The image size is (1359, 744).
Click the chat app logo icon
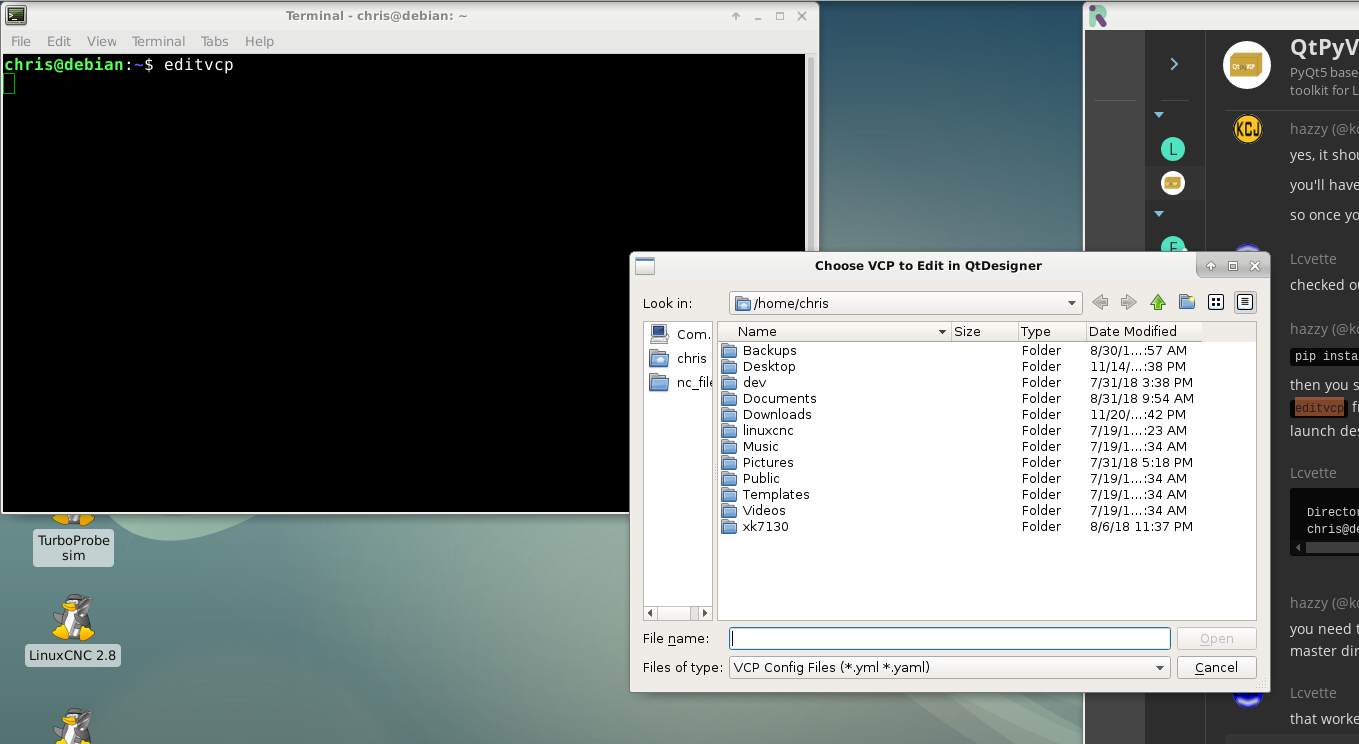coord(1098,15)
